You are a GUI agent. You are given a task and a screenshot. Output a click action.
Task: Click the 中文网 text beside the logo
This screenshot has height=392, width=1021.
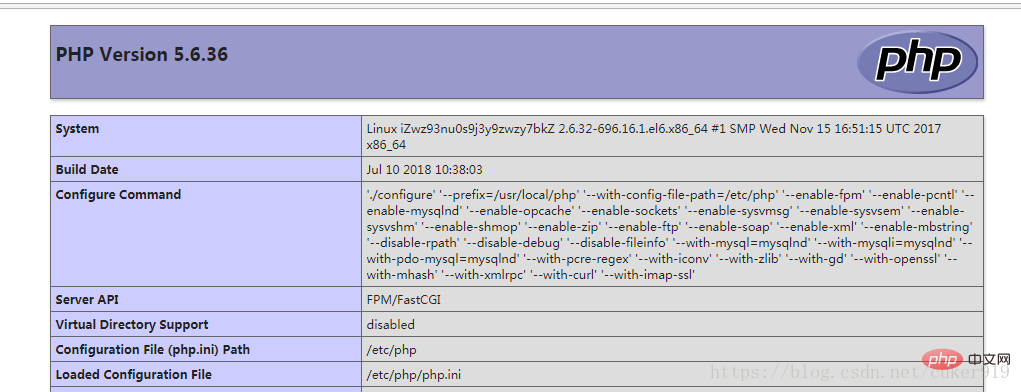(989, 359)
